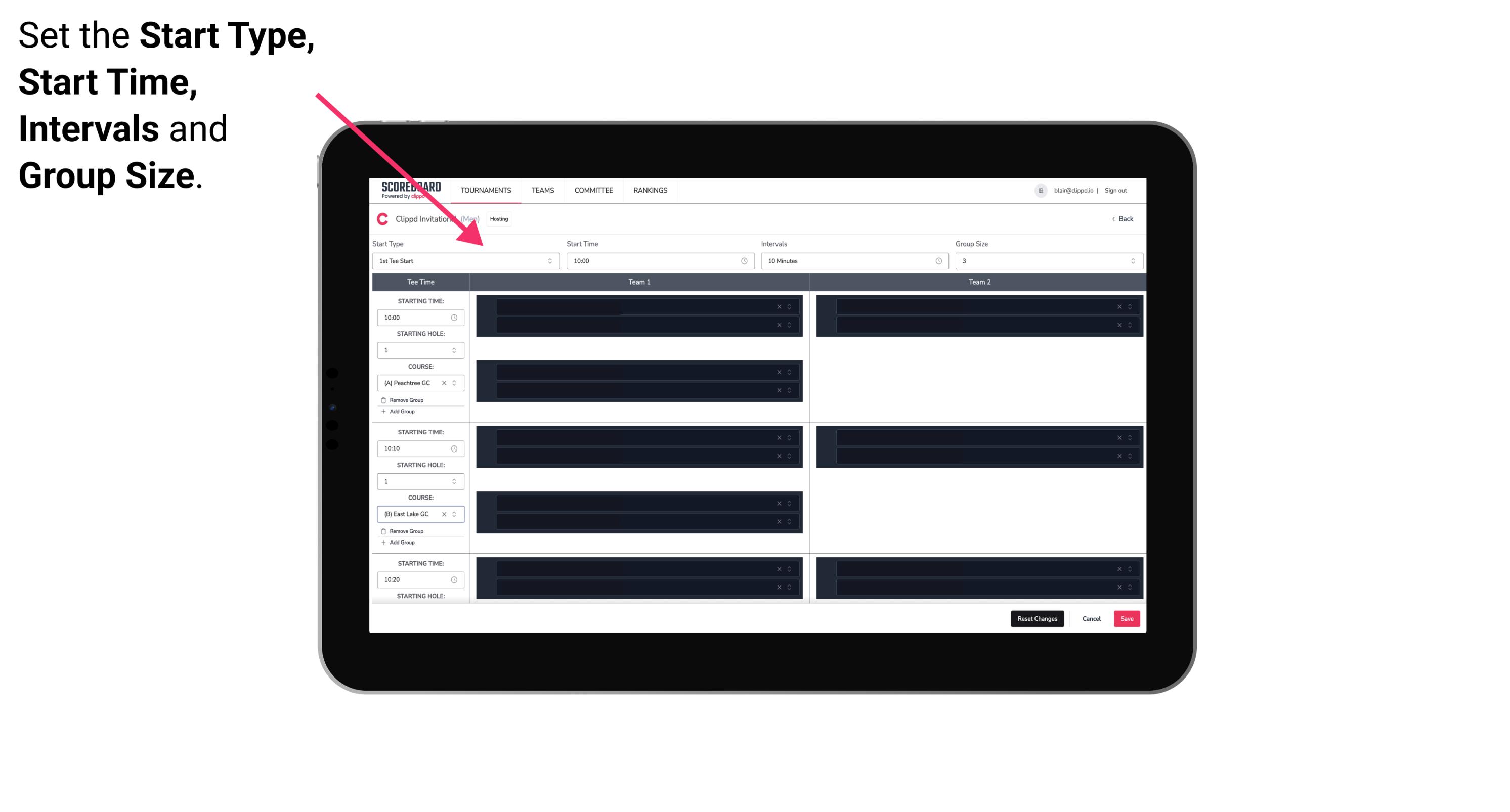
Task: Click the remove group icon for Peachtree GC
Action: pos(384,400)
